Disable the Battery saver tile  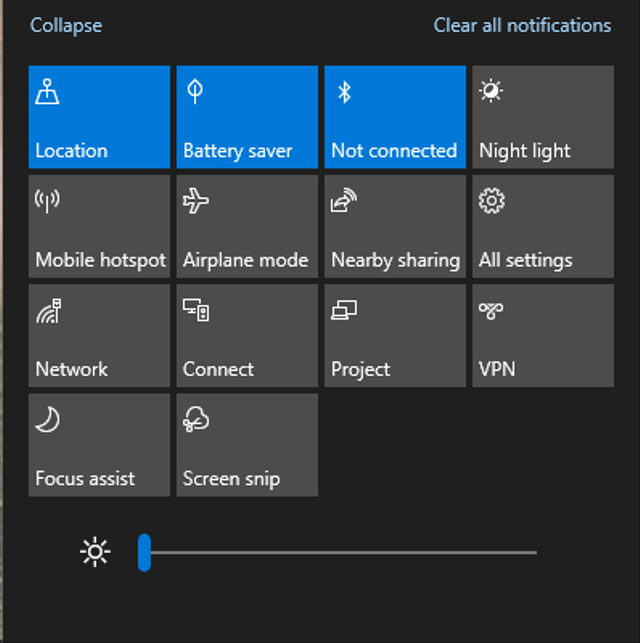pyautogui.click(x=247, y=117)
